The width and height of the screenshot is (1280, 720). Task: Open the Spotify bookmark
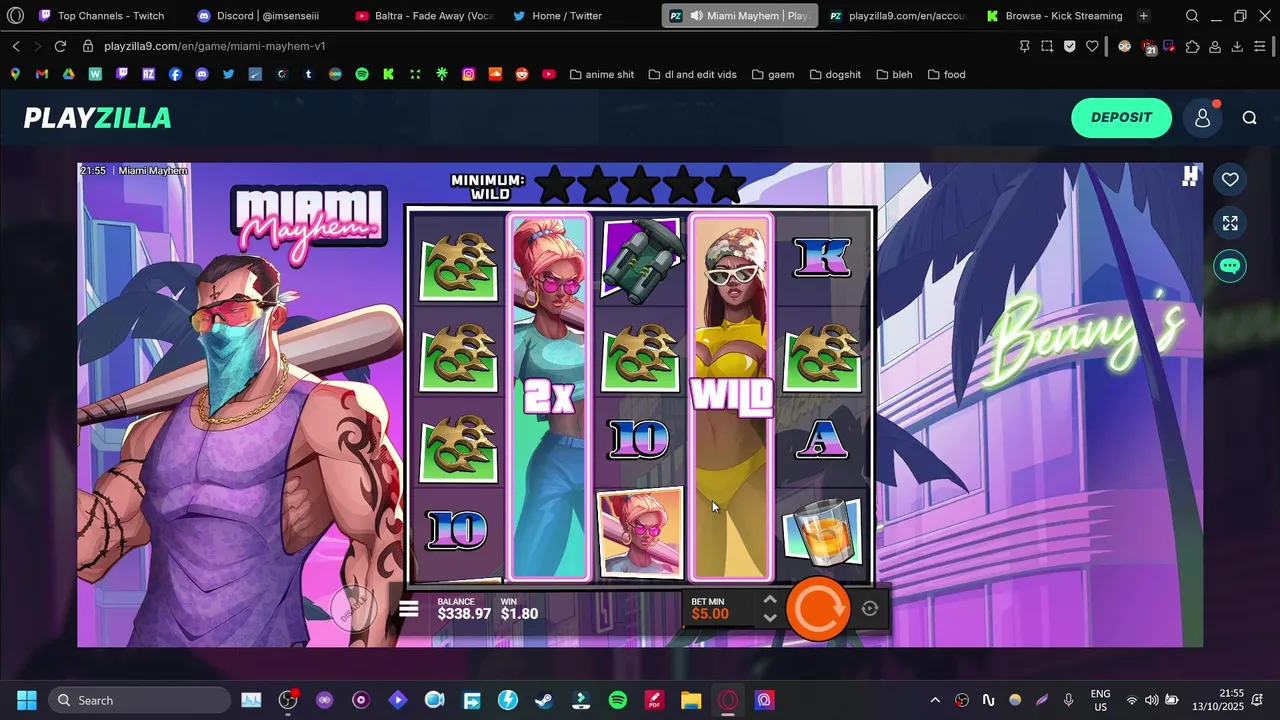pos(362,74)
